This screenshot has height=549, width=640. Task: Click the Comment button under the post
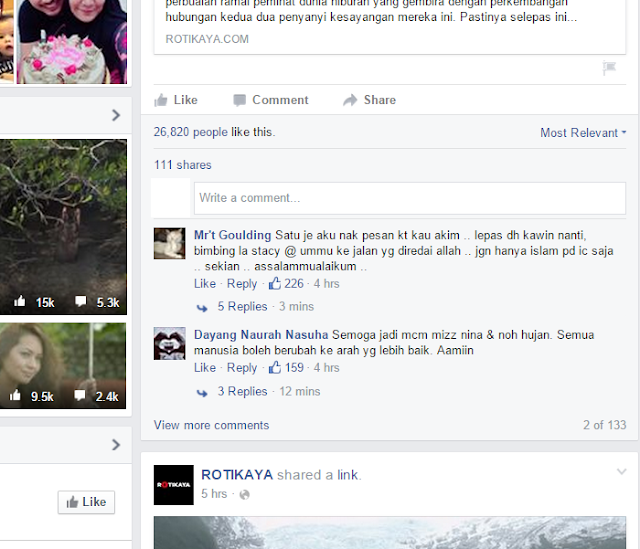(x=271, y=100)
